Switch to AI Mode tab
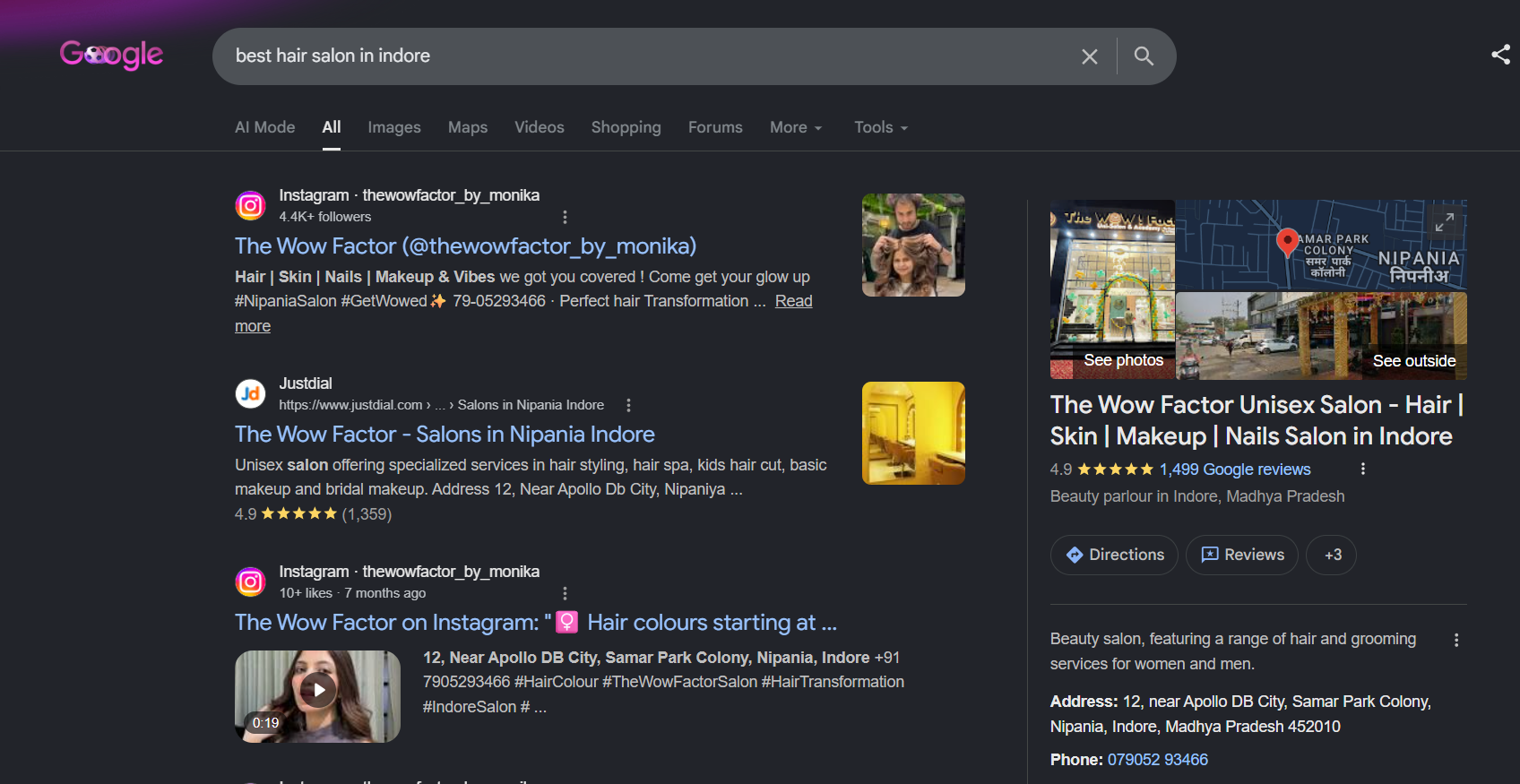The width and height of the screenshot is (1520, 784). point(264,127)
